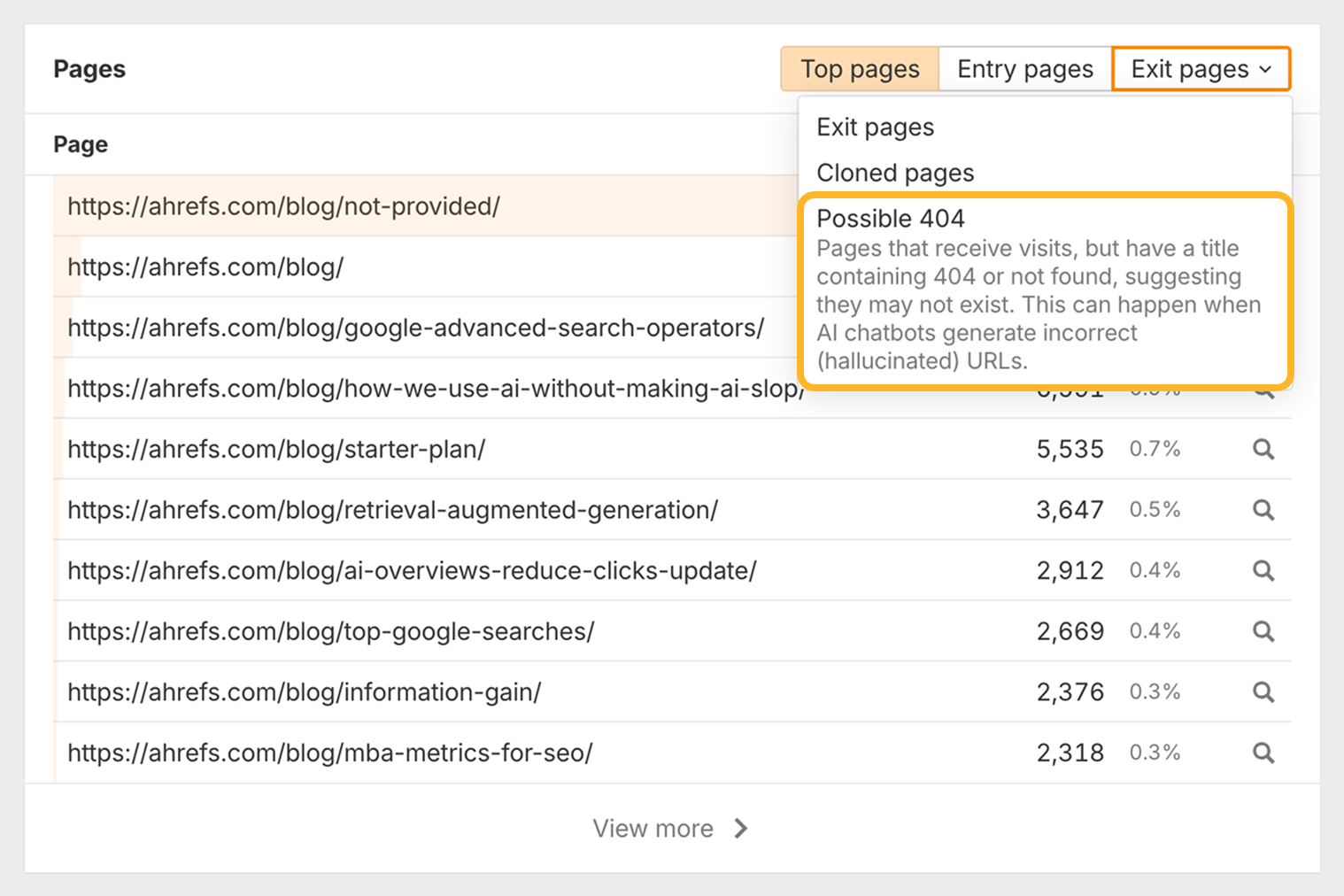This screenshot has height=896, width=1344.
Task: Click the 2,912 visits value
Action: (1070, 571)
